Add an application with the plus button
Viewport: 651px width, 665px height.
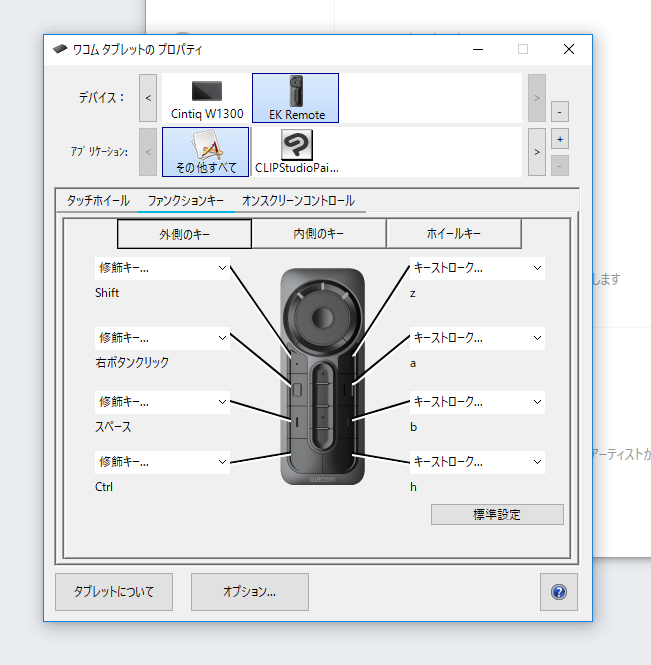[560, 139]
